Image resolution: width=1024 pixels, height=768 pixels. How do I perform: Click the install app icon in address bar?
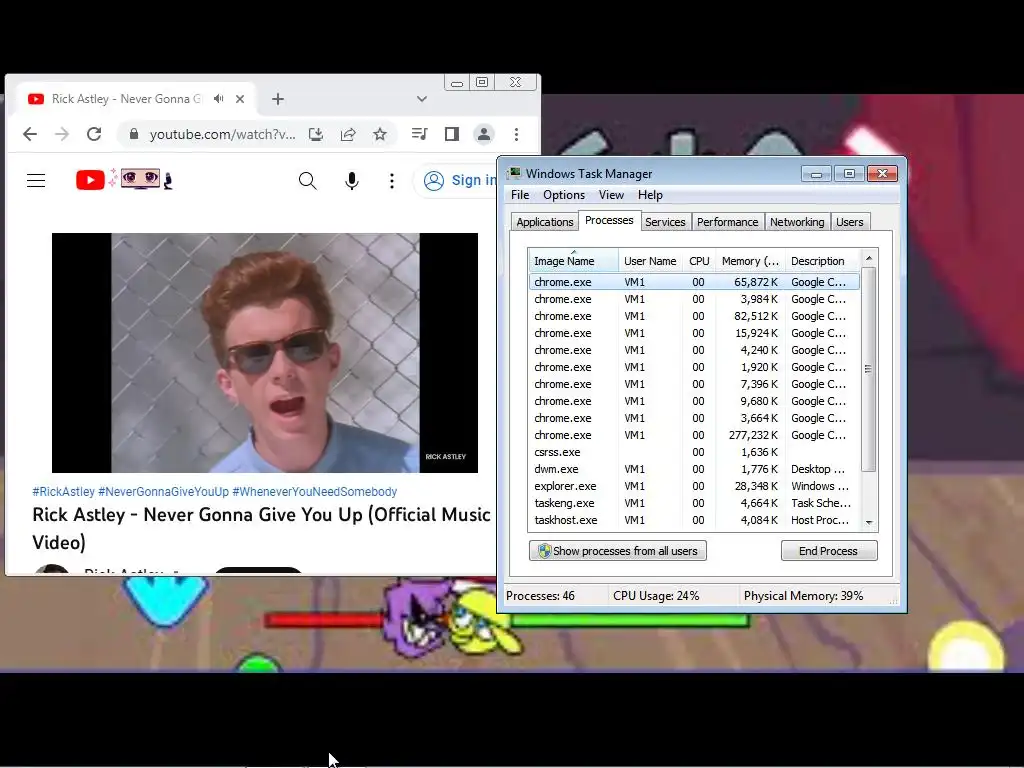point(316,135)
